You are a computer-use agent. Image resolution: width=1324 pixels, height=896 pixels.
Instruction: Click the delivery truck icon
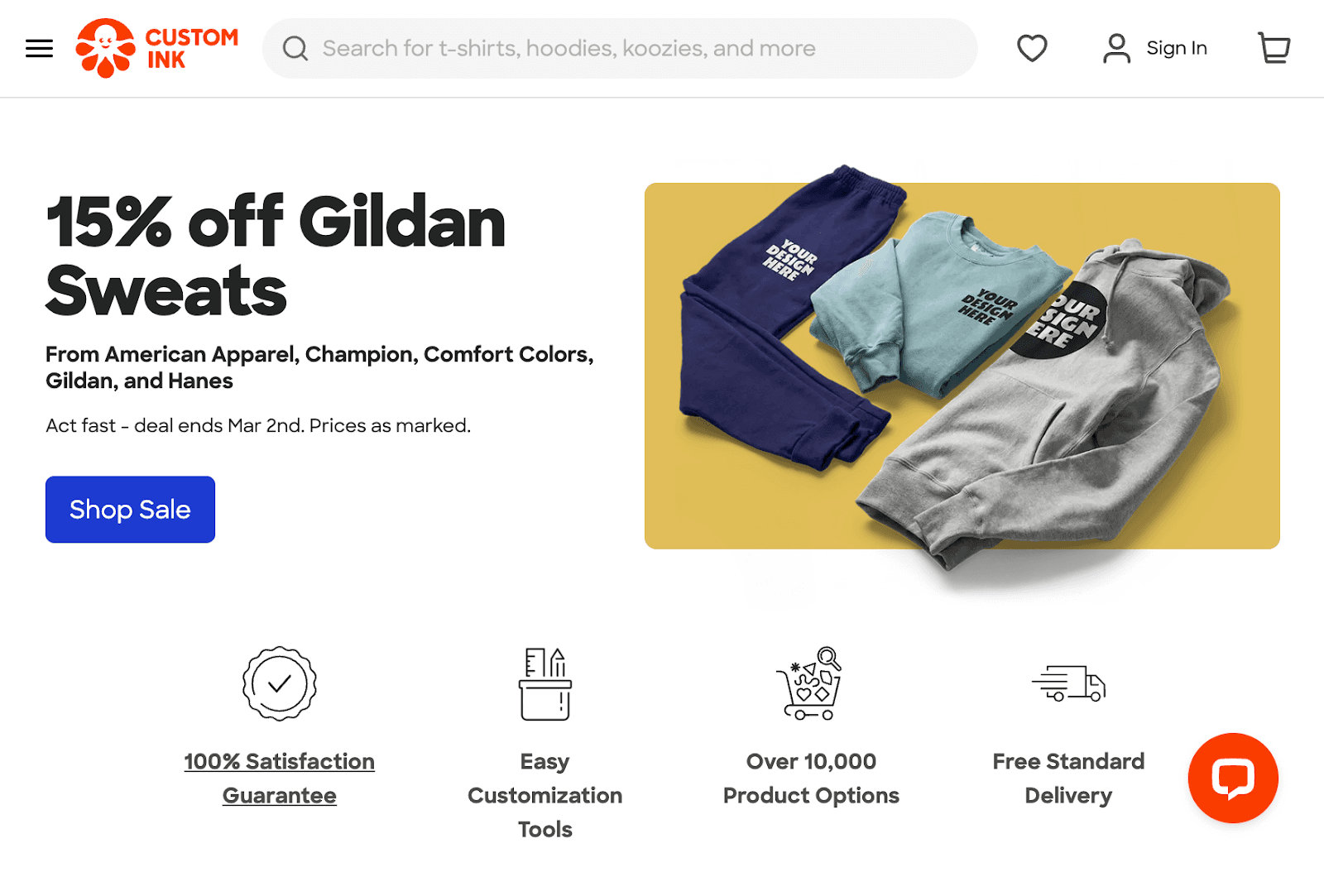(x=1068, y=683)
